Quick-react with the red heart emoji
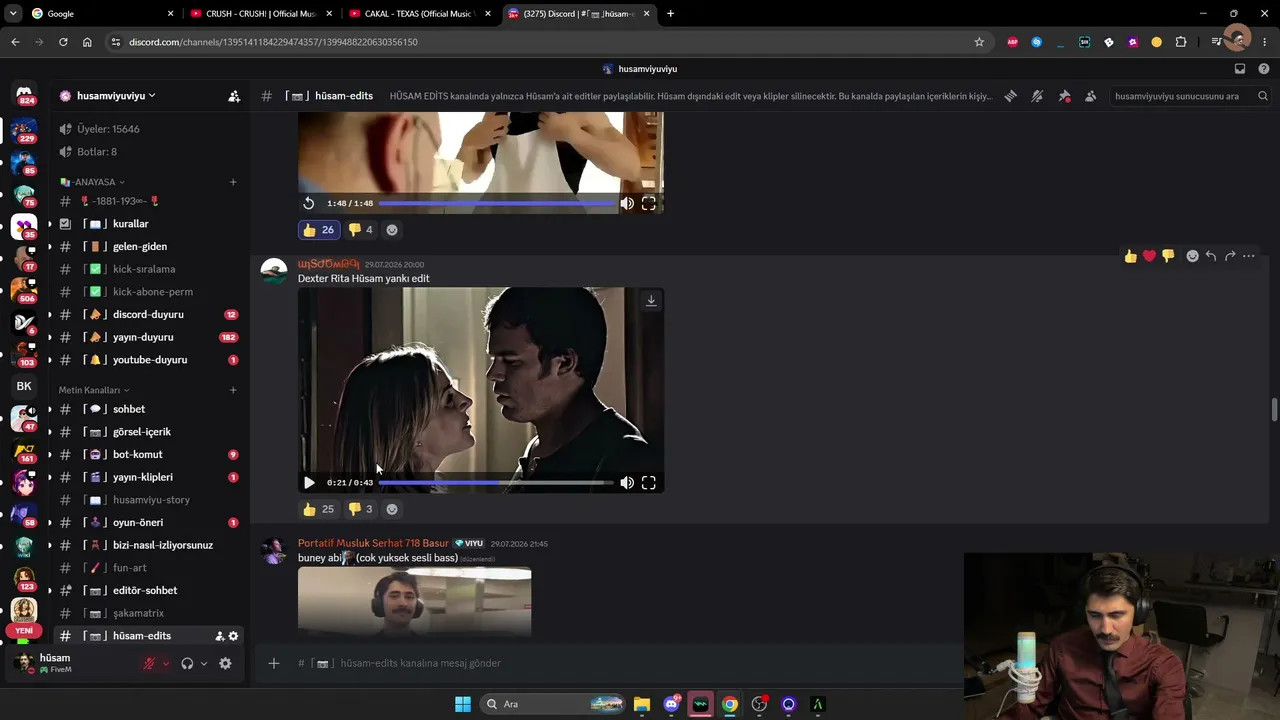Viewport: 1280px width, 720px height. coord(1149,256)
